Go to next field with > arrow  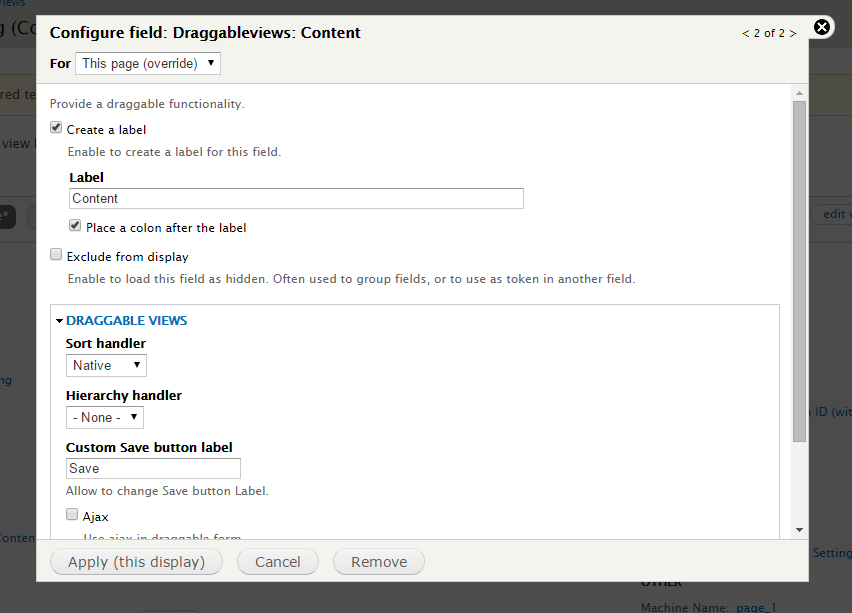pos(793,34)
